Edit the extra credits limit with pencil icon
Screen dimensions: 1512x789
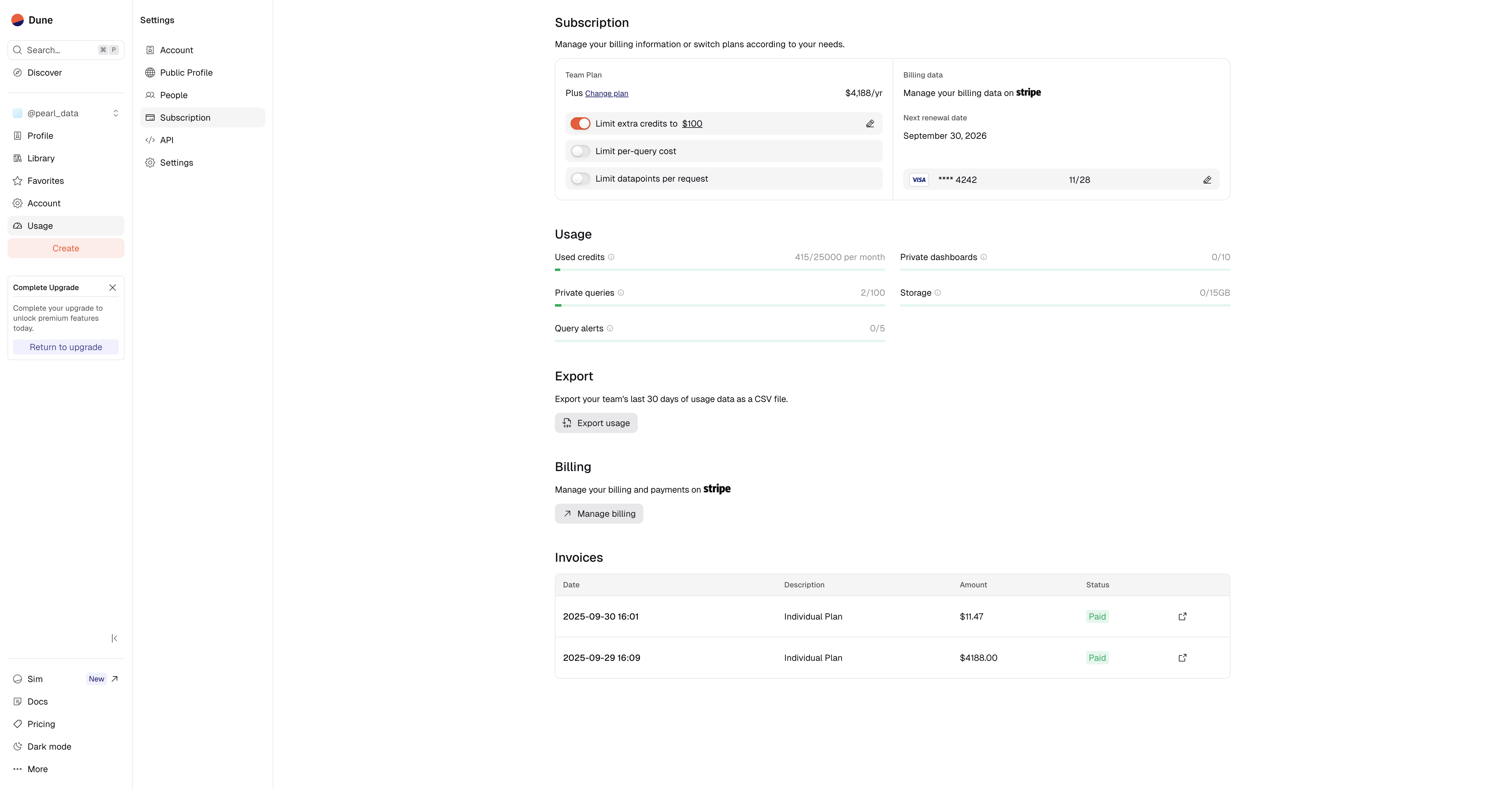[869, 124]
